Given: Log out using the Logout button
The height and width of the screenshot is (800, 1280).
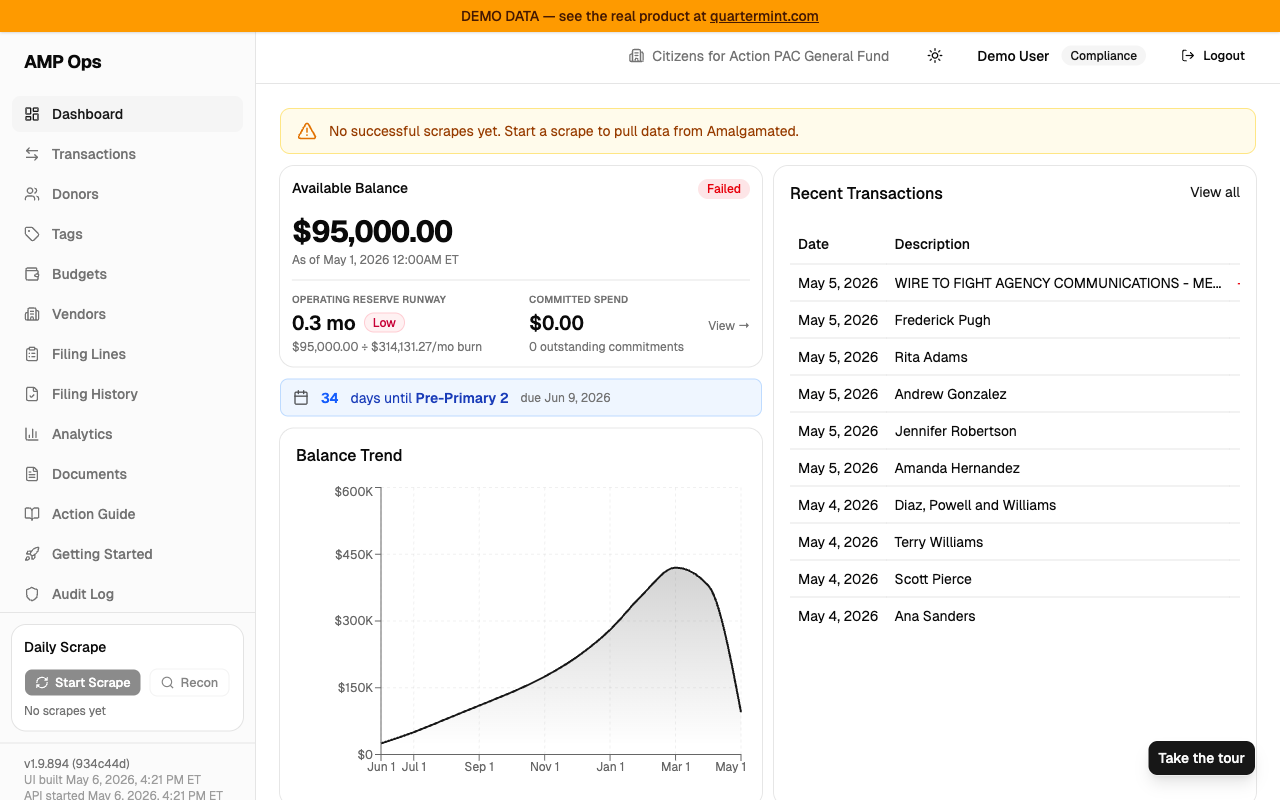Looking at the screenshot, I should 1213,56.
